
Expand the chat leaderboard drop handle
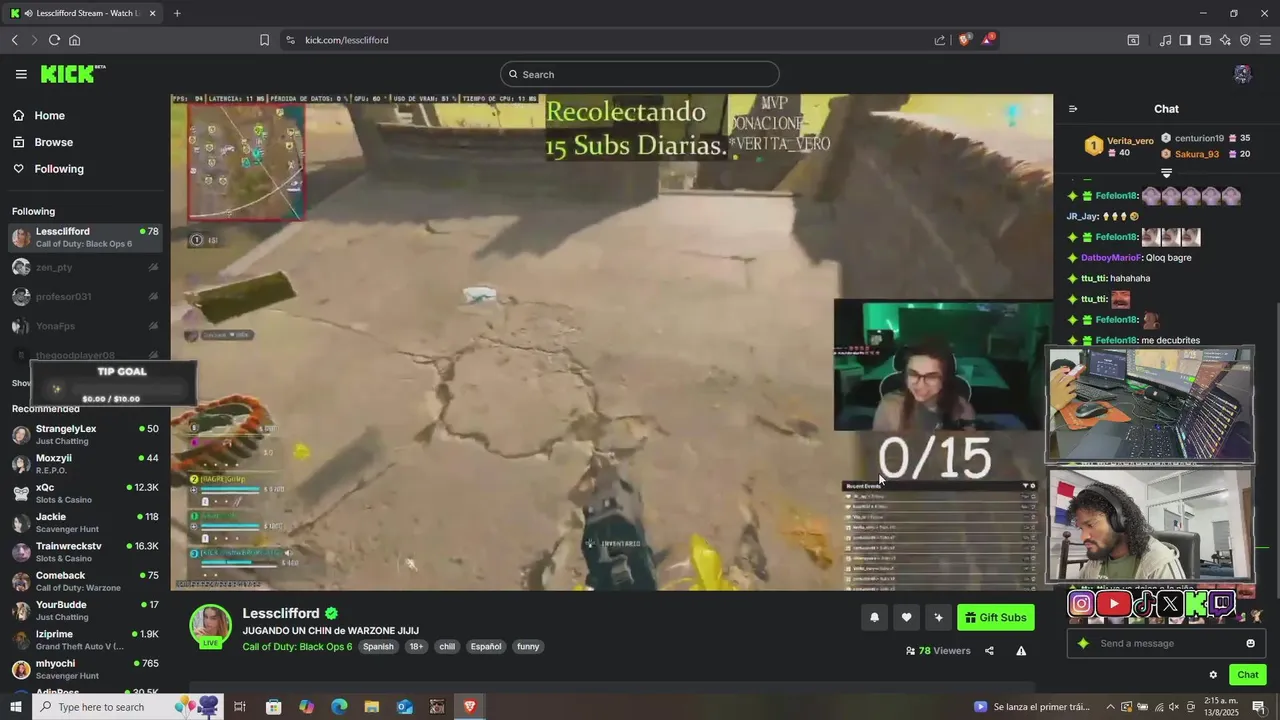1166,173
